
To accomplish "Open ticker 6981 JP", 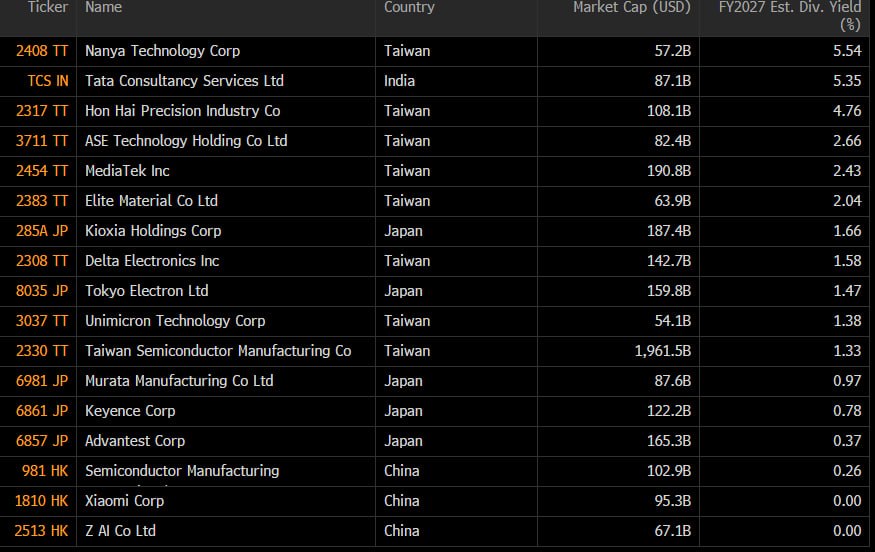I will pyautogui.click(x=42, y=381).
